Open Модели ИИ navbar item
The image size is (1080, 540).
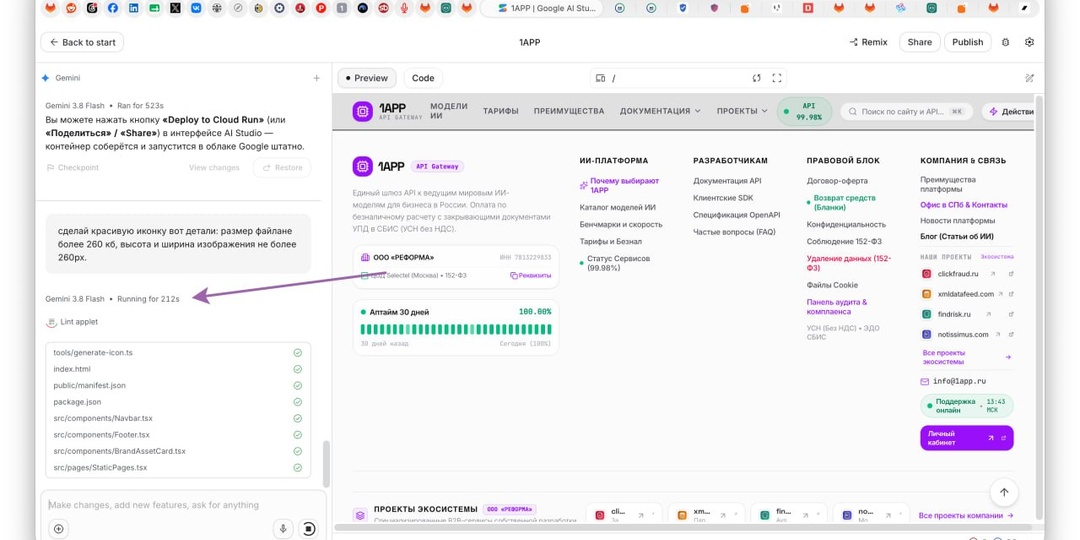pos(449,111)
